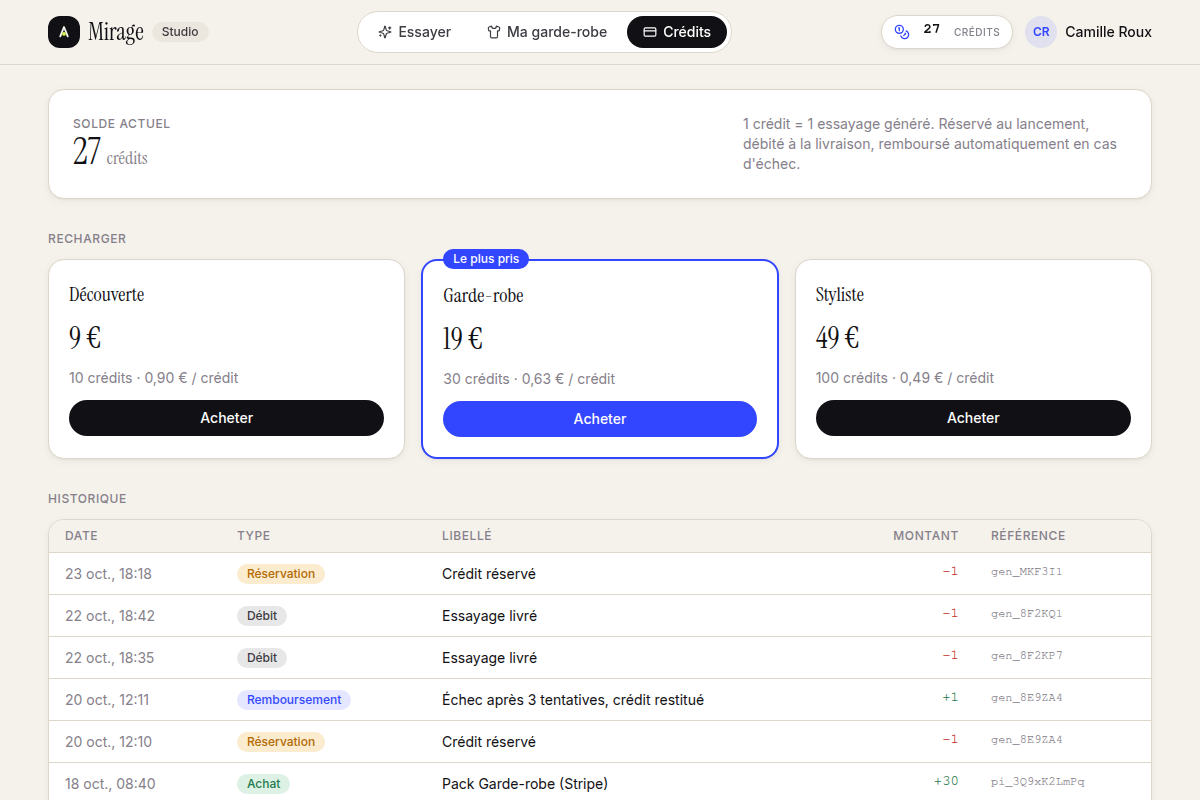
Task: Click Débit badge on 22 oct. 18:35 row
Action: [262, 658]
